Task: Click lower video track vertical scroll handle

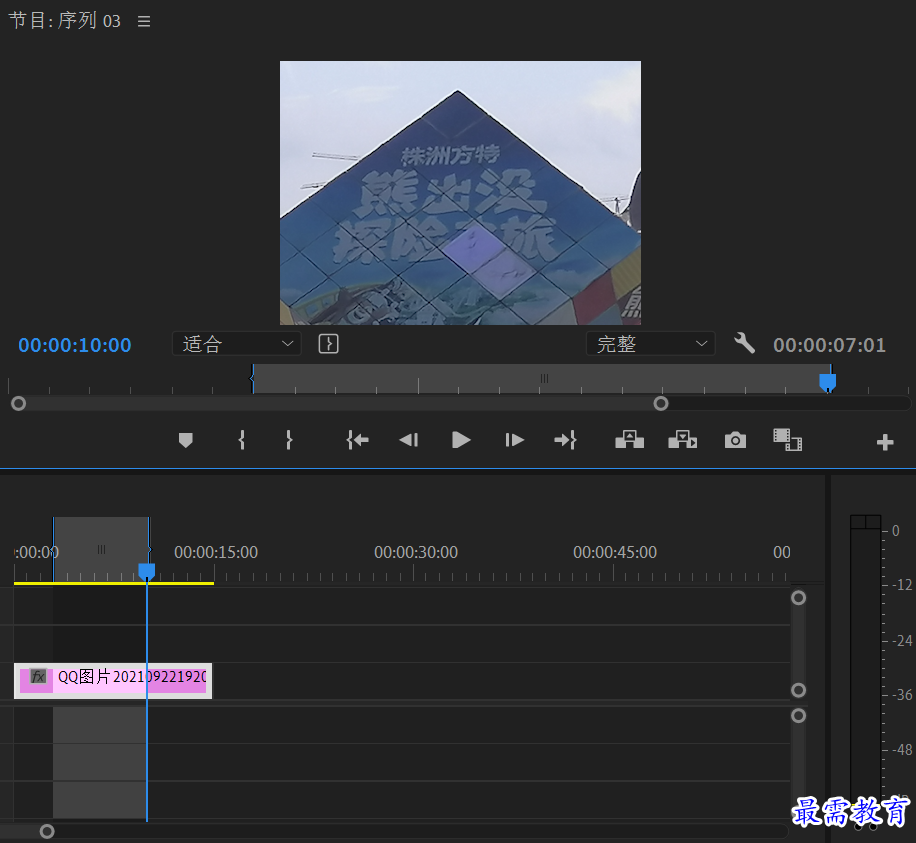Action: [x=799, y=690]
